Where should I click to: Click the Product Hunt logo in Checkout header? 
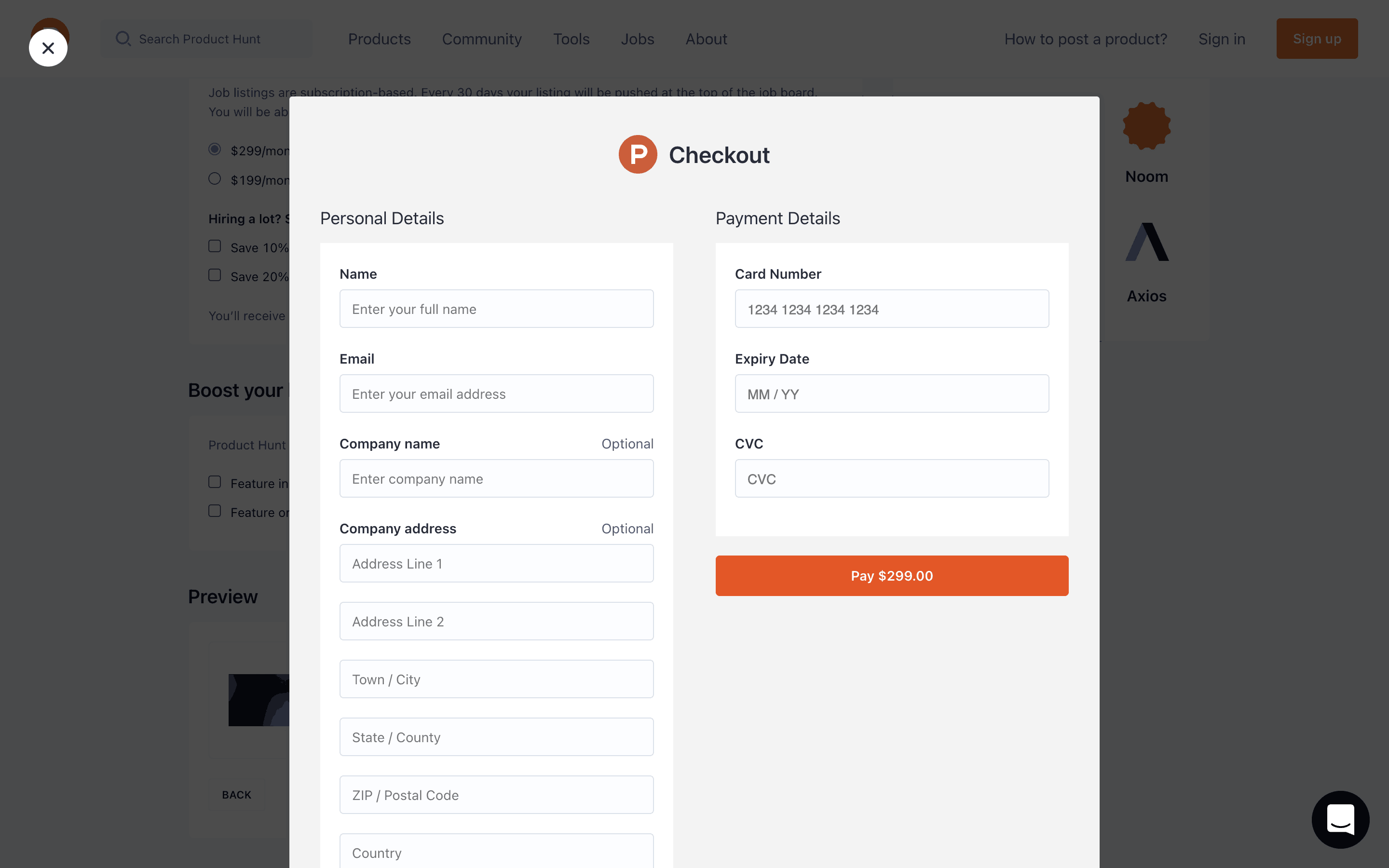coord(638,154)
